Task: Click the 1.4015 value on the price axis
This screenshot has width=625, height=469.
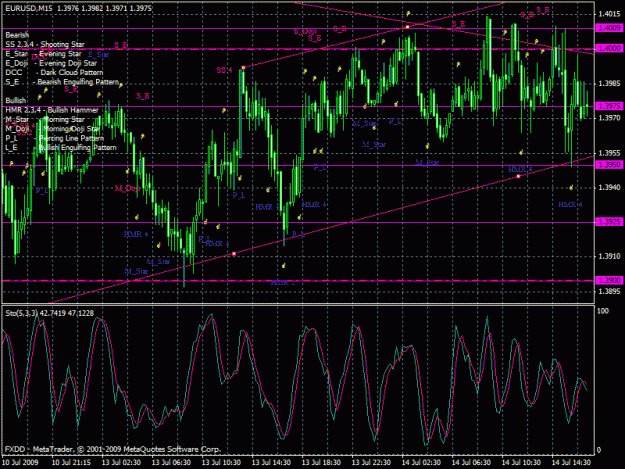Action: (x=609, y=14)
